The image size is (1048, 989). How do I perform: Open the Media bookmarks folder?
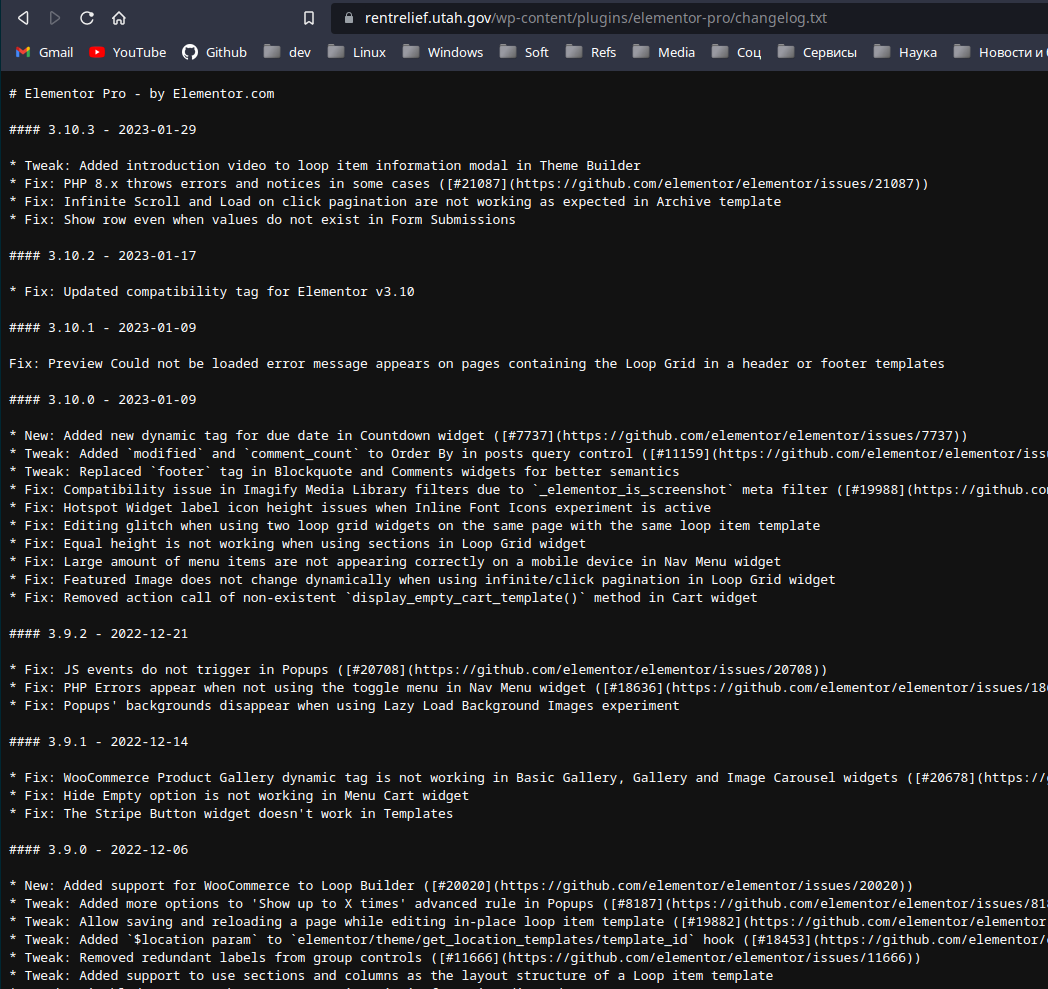(664, 52)
